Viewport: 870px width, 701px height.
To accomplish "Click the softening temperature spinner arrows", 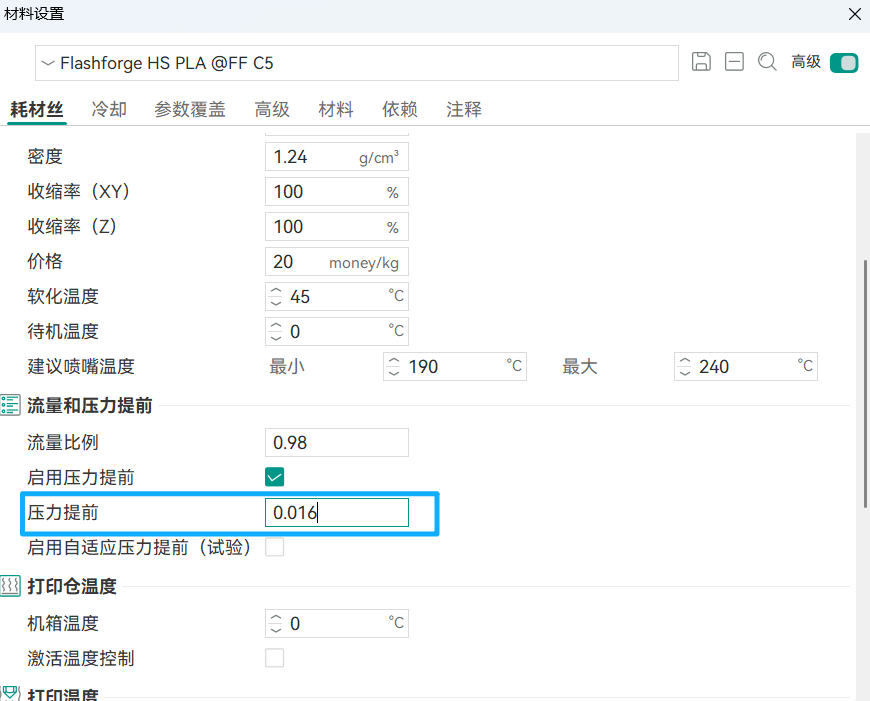I will click(x=277, y=297).
